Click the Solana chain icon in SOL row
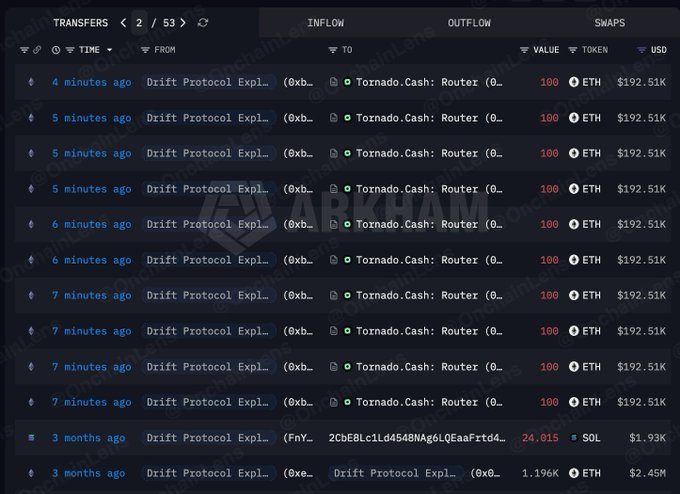Image resolution: width=680 pixels, height=494 pixels. (31, 437)
